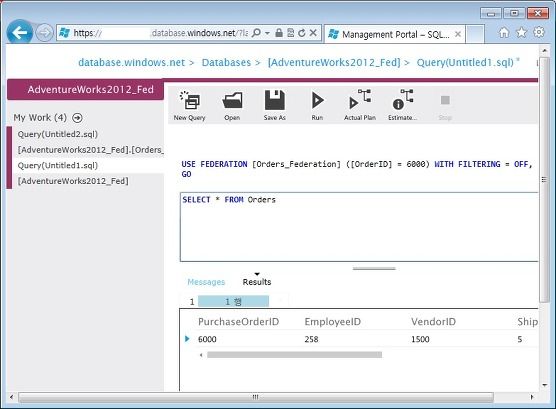
Task: Select the 258 EmployeeID cell
Action: coord(311,339)
